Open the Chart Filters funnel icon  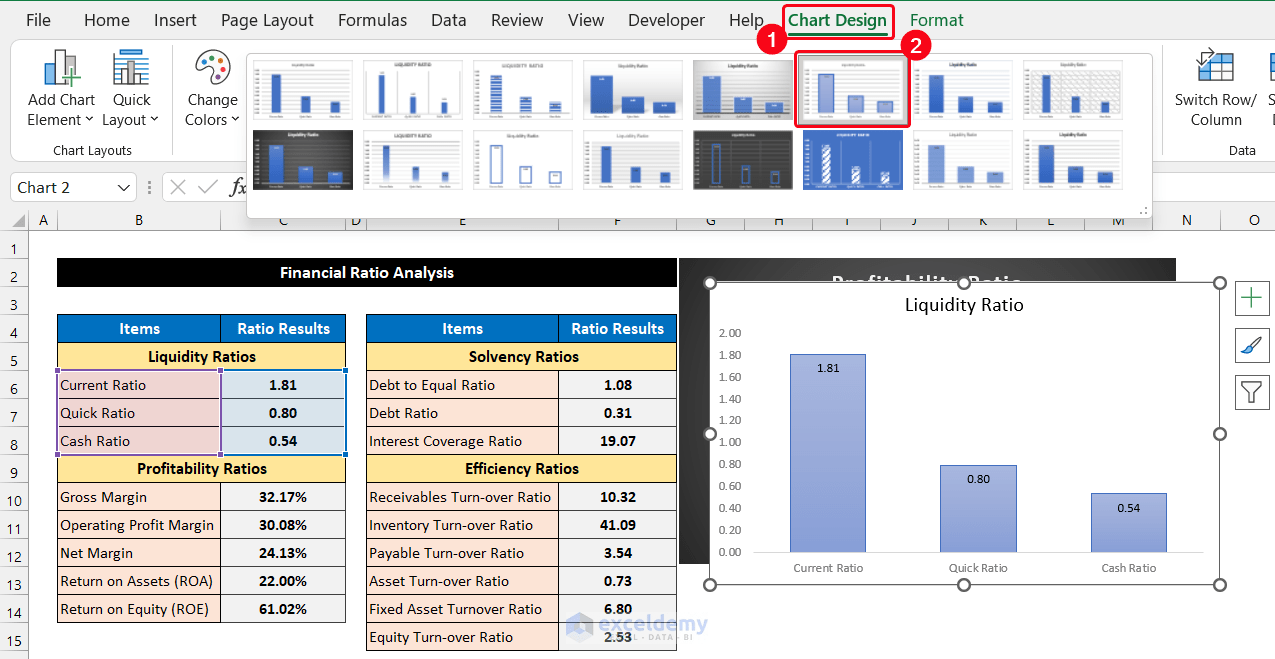tap(1252, 392)
